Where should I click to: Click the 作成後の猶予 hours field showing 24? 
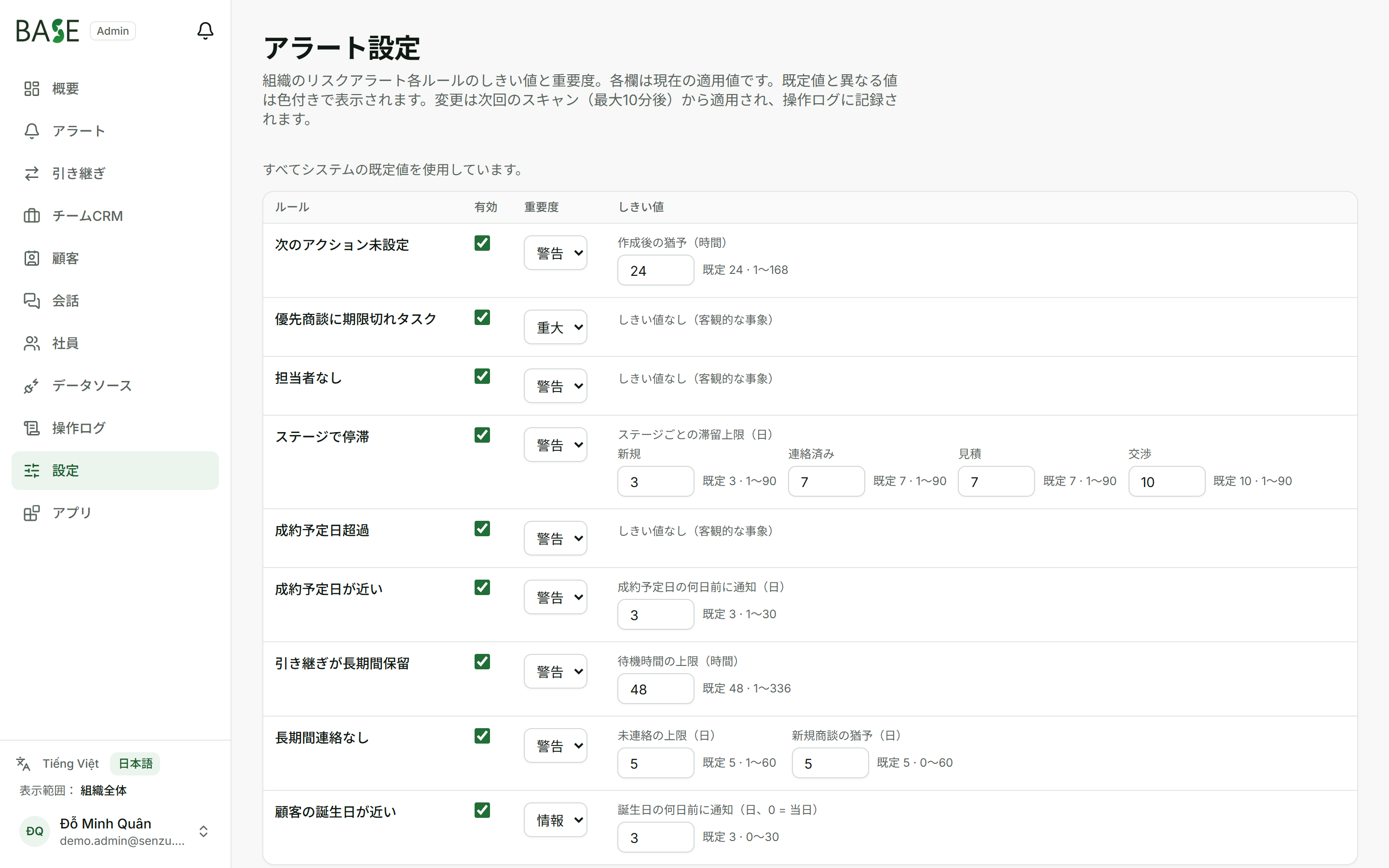coord(655,271)
